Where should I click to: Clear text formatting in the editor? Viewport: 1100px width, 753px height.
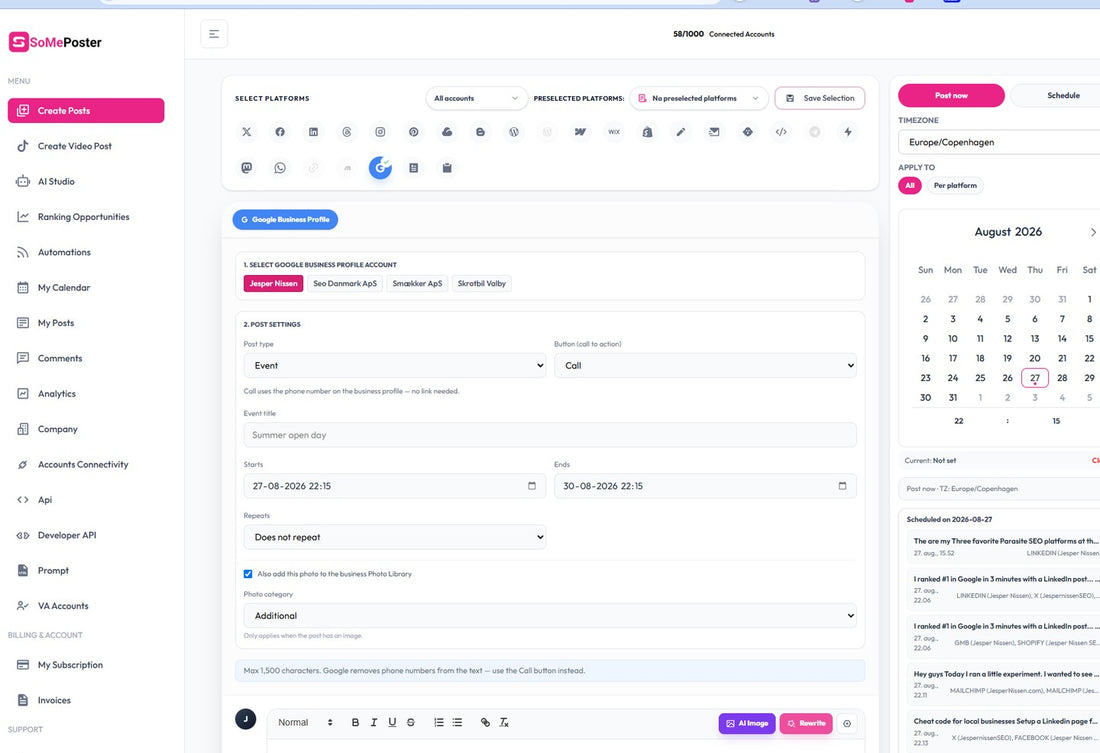[504, 722]
